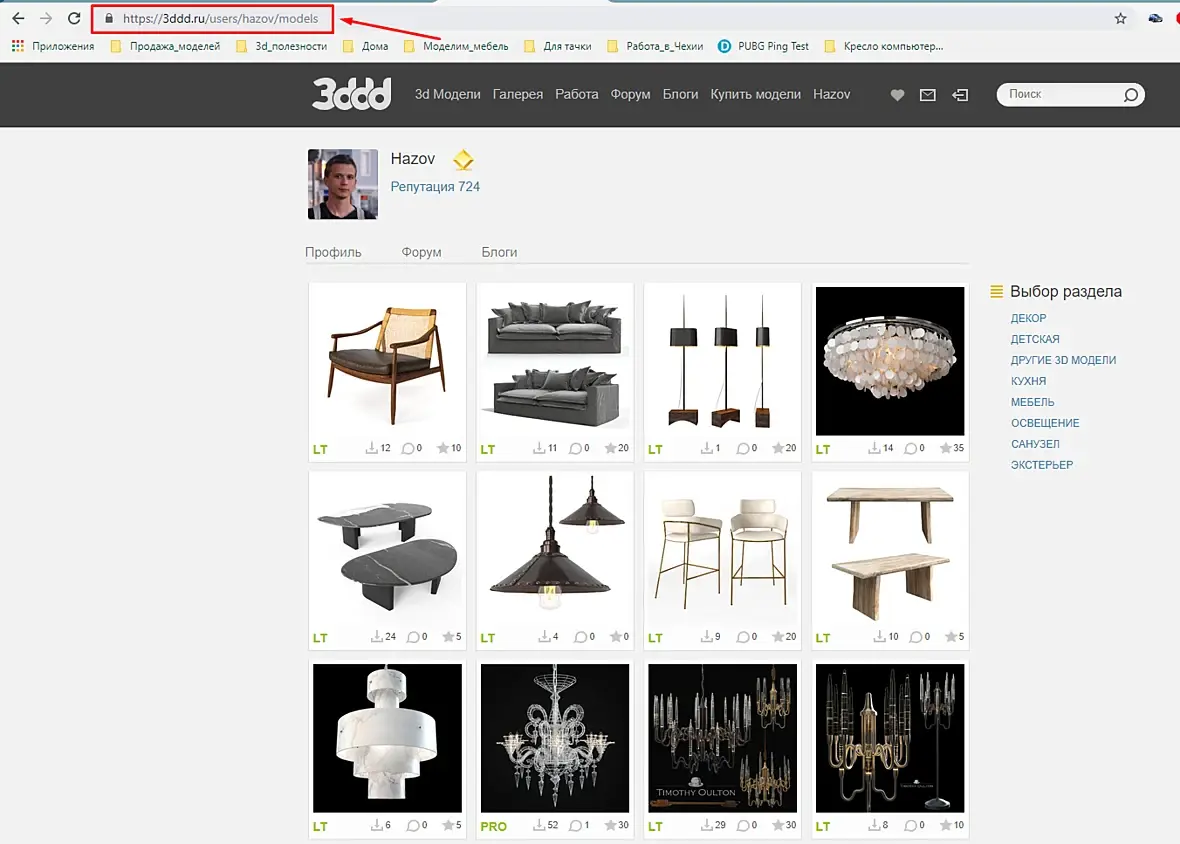Click the address bar URL 3ddd.ru/users/hazov/models
1180x844 pixels.
click(220, 18)
